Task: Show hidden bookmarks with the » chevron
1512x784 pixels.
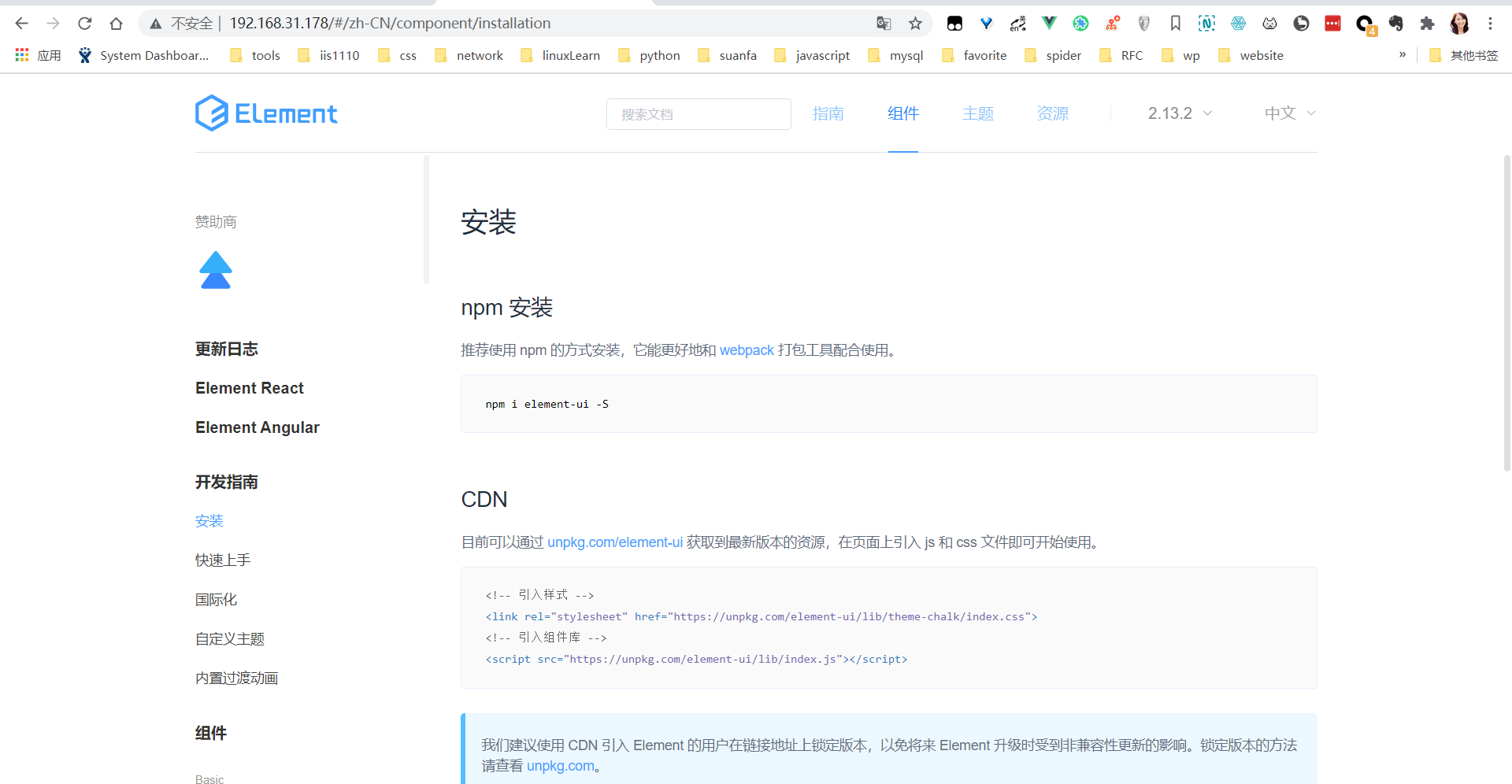Action: pos(1403,55)
